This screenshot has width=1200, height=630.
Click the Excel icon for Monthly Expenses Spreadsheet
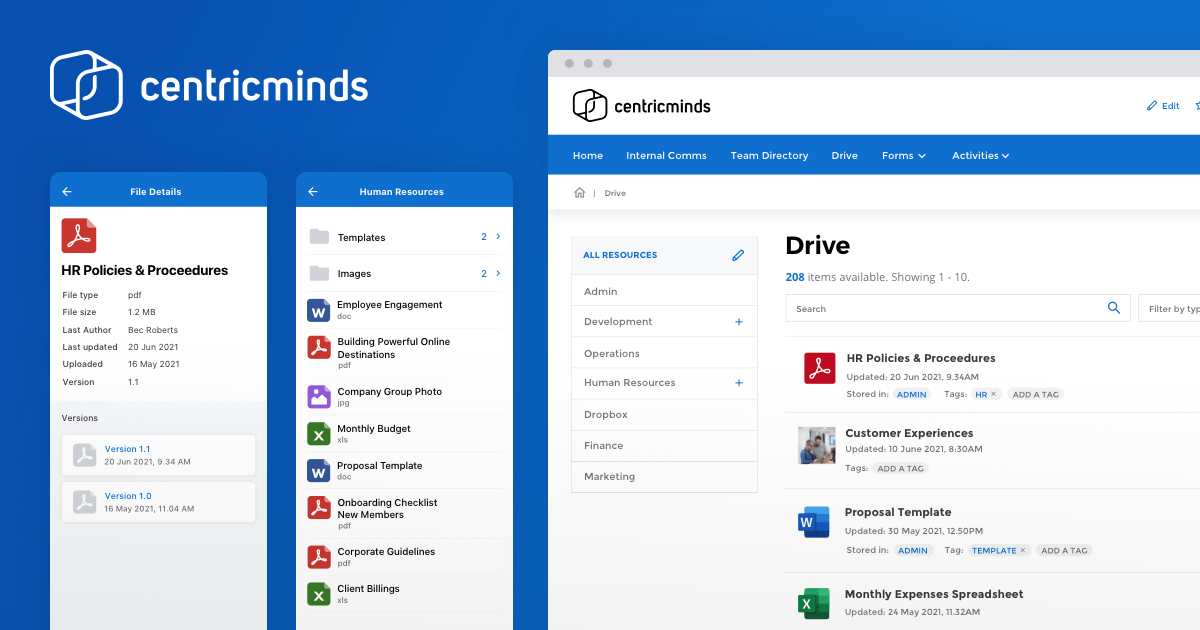813,603
